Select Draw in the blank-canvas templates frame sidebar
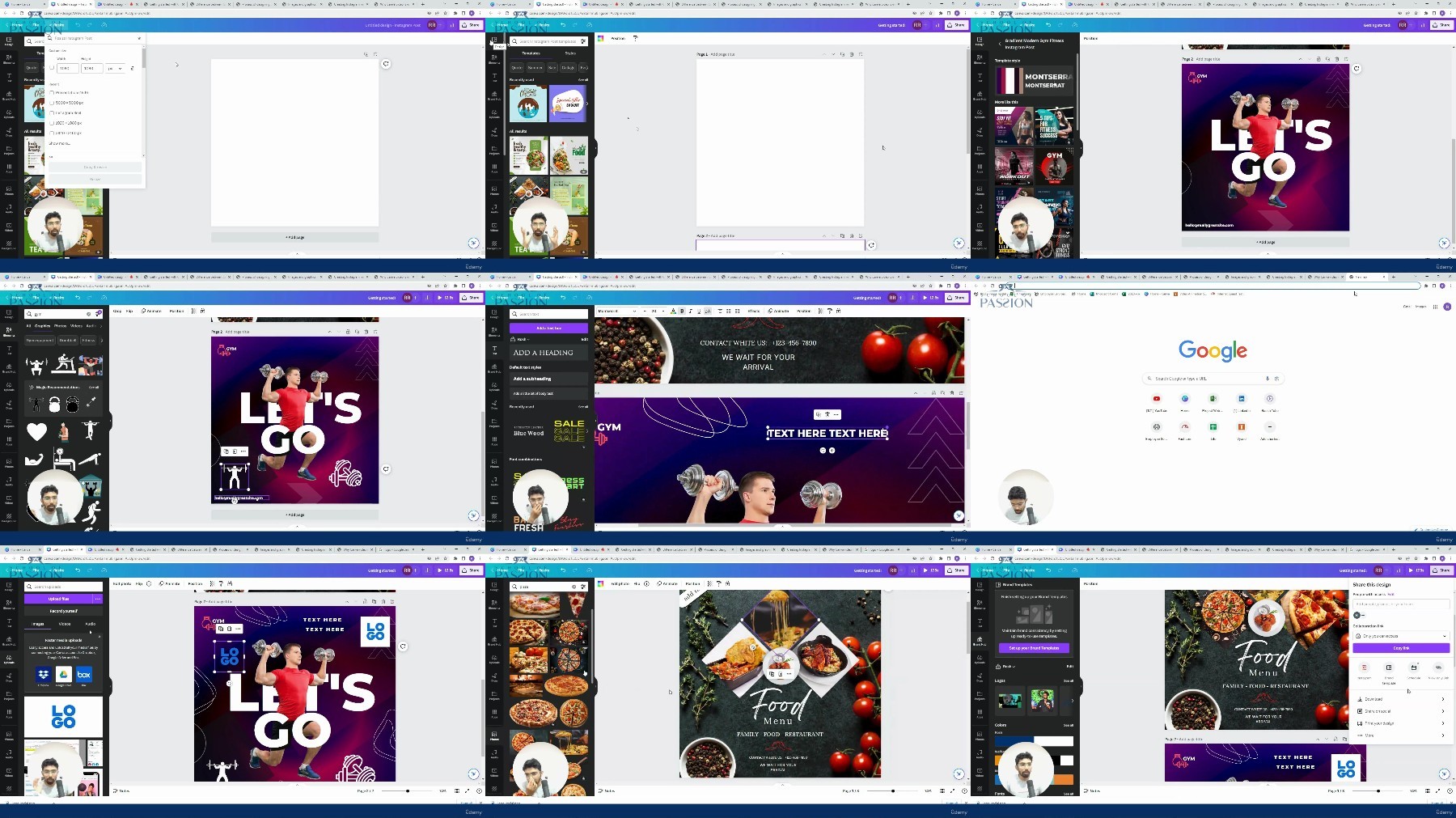This screenshot has height=818, width=1456. click(x=494, y=132)
